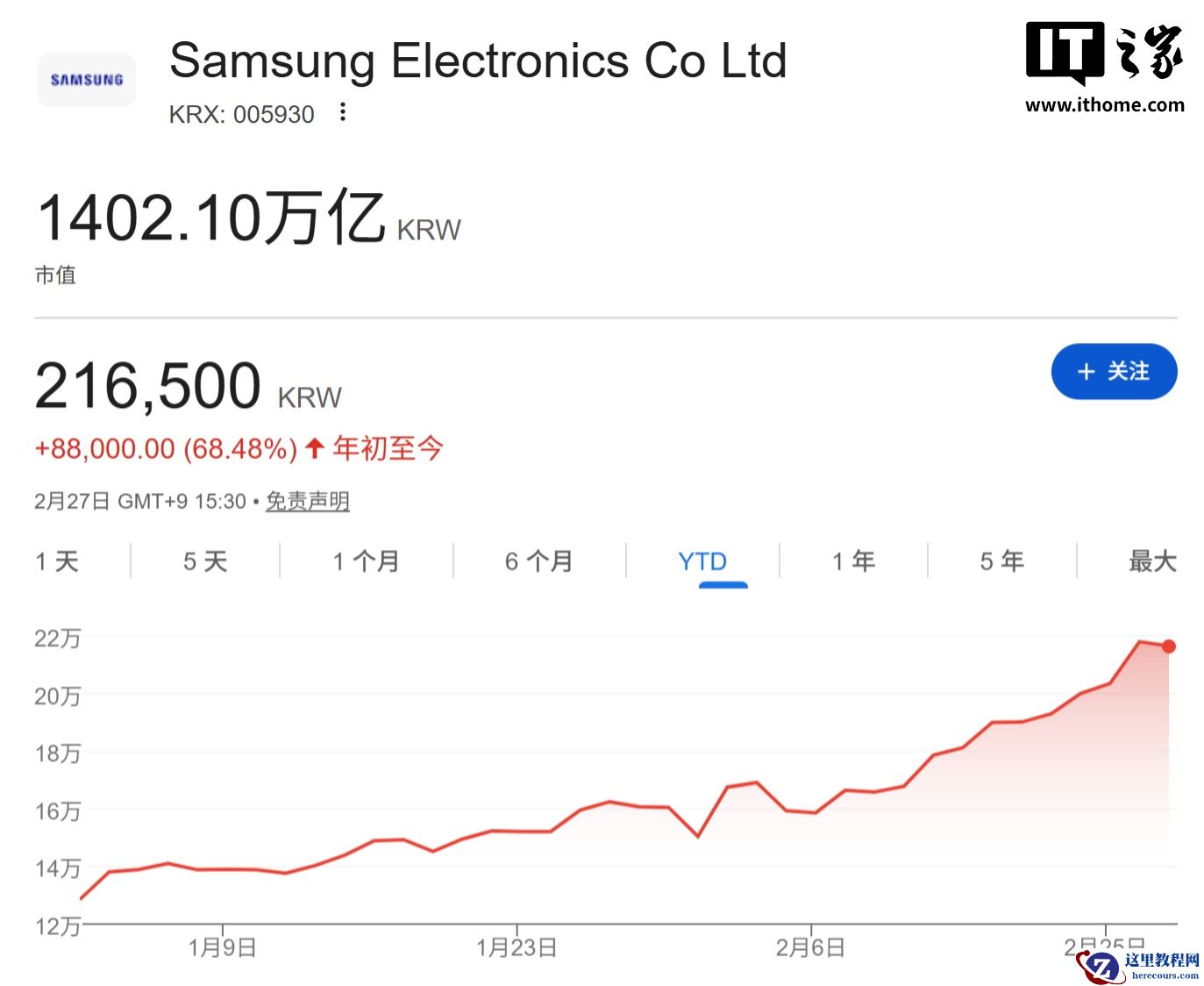Select the 1 天 time range tab

tap(57, 561)
